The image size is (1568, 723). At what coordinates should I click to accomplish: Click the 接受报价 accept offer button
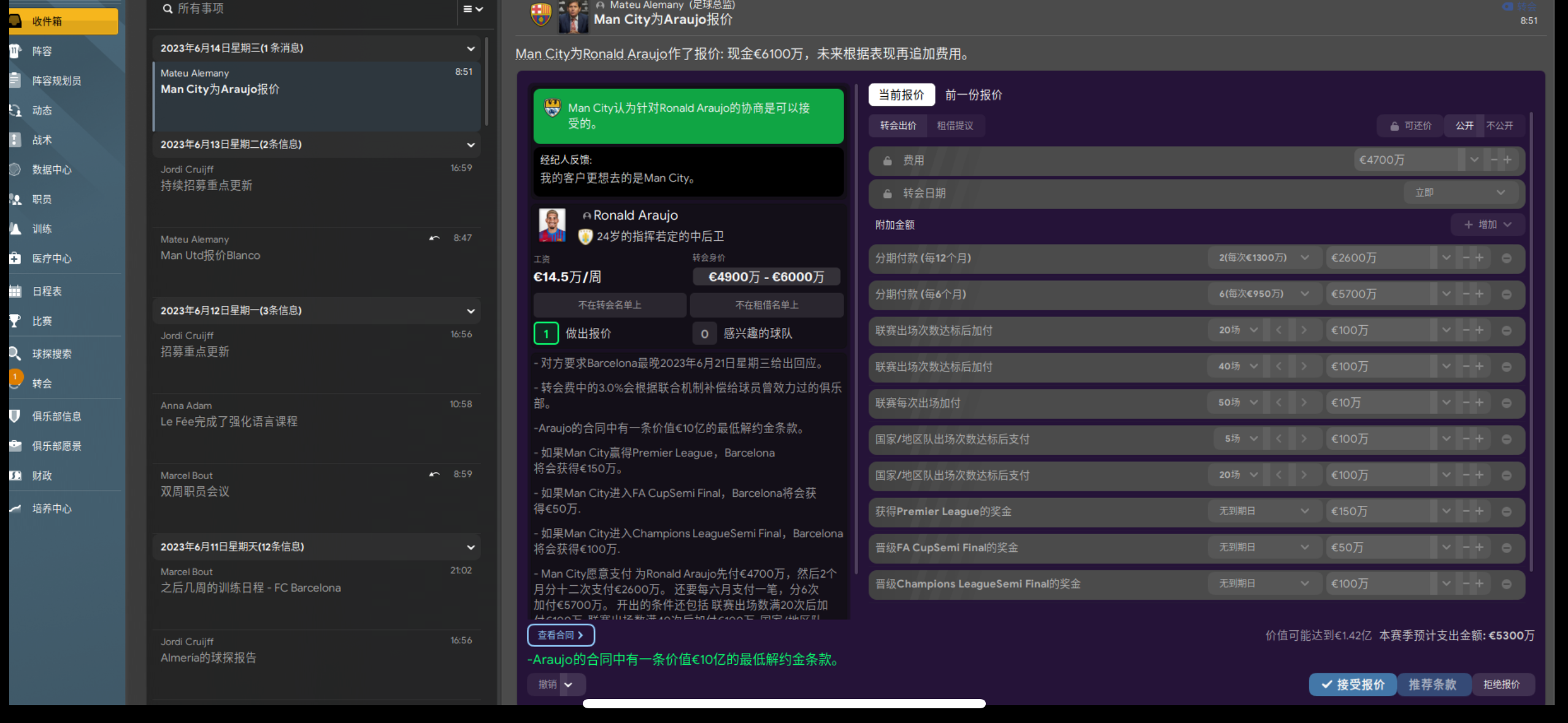pos(1353,684)
